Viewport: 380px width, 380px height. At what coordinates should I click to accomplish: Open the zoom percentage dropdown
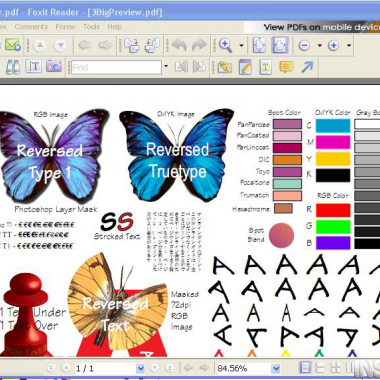click(275, 368)
